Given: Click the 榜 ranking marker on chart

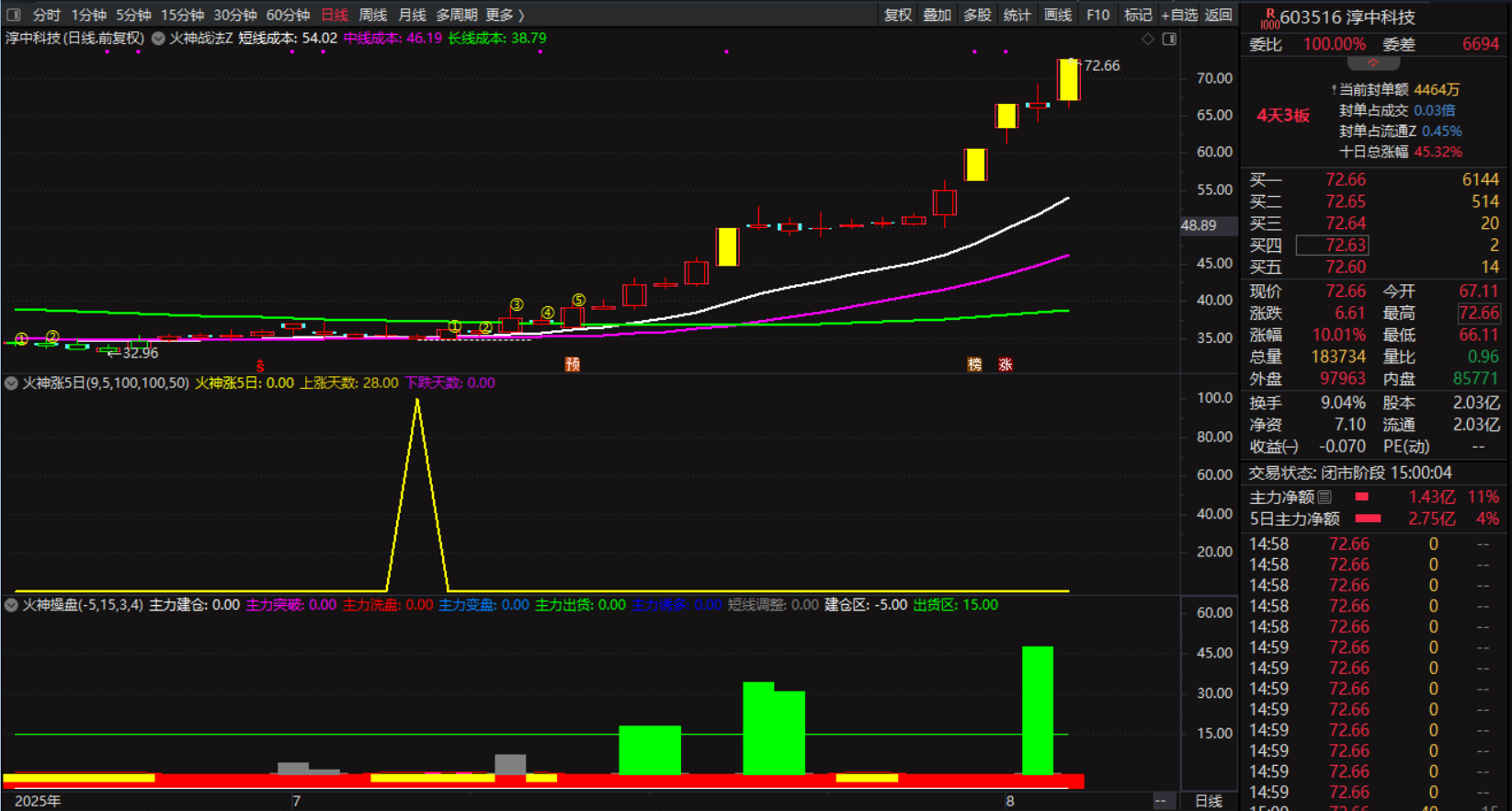Looking at the screenshot, I should click(974, 364).
